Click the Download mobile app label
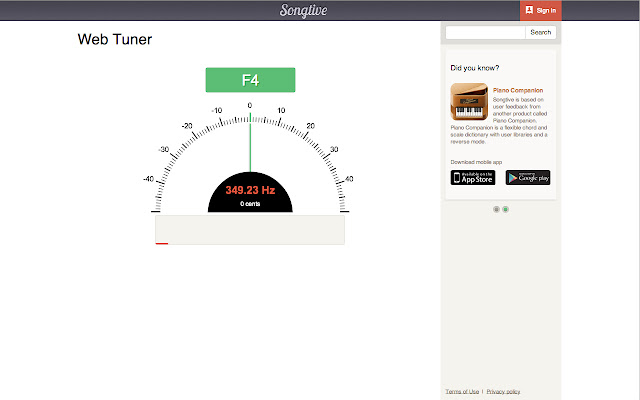 coord(476,162)
